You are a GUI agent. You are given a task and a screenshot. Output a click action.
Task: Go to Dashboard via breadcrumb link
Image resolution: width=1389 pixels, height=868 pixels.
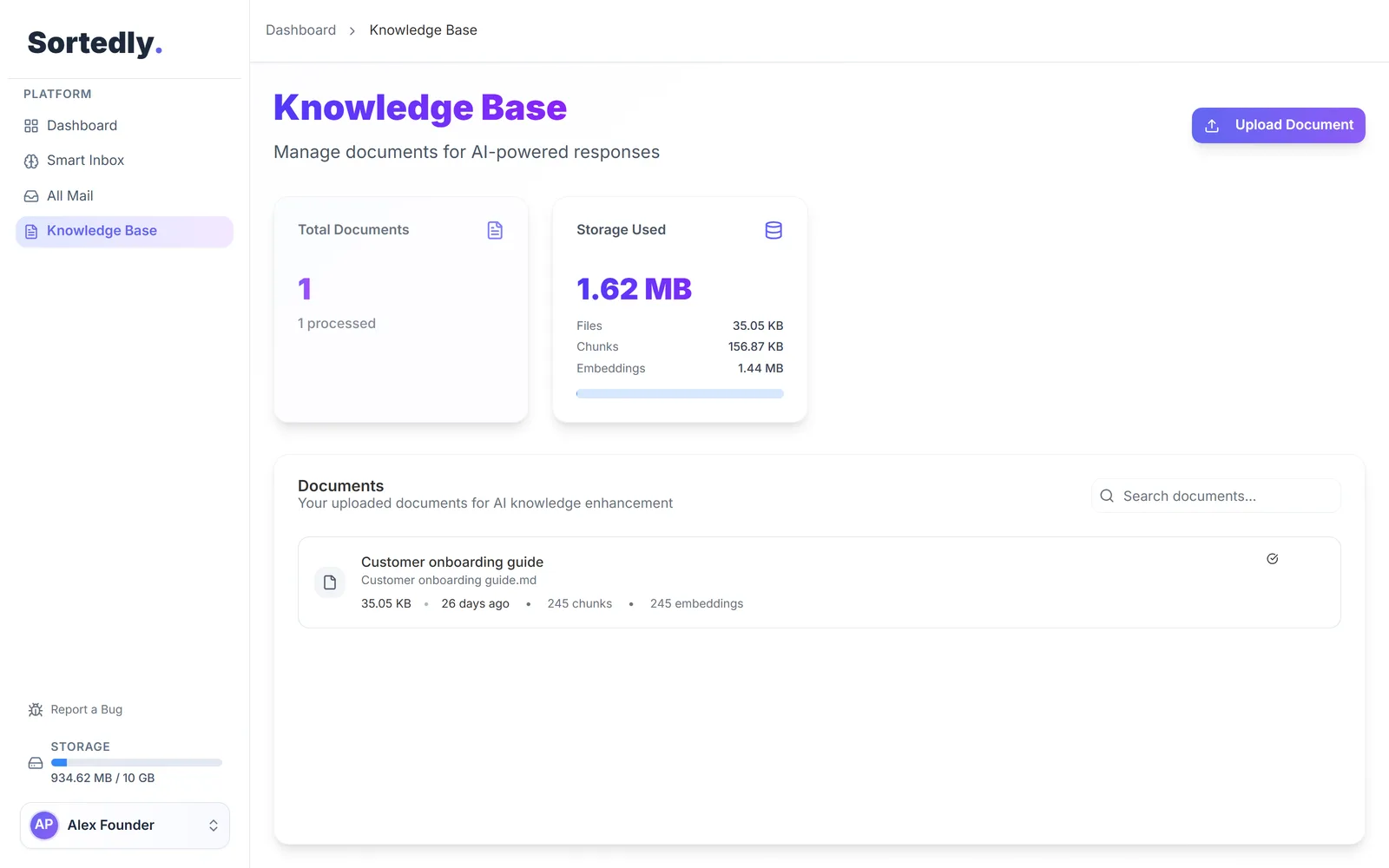[x=300, y=30]
